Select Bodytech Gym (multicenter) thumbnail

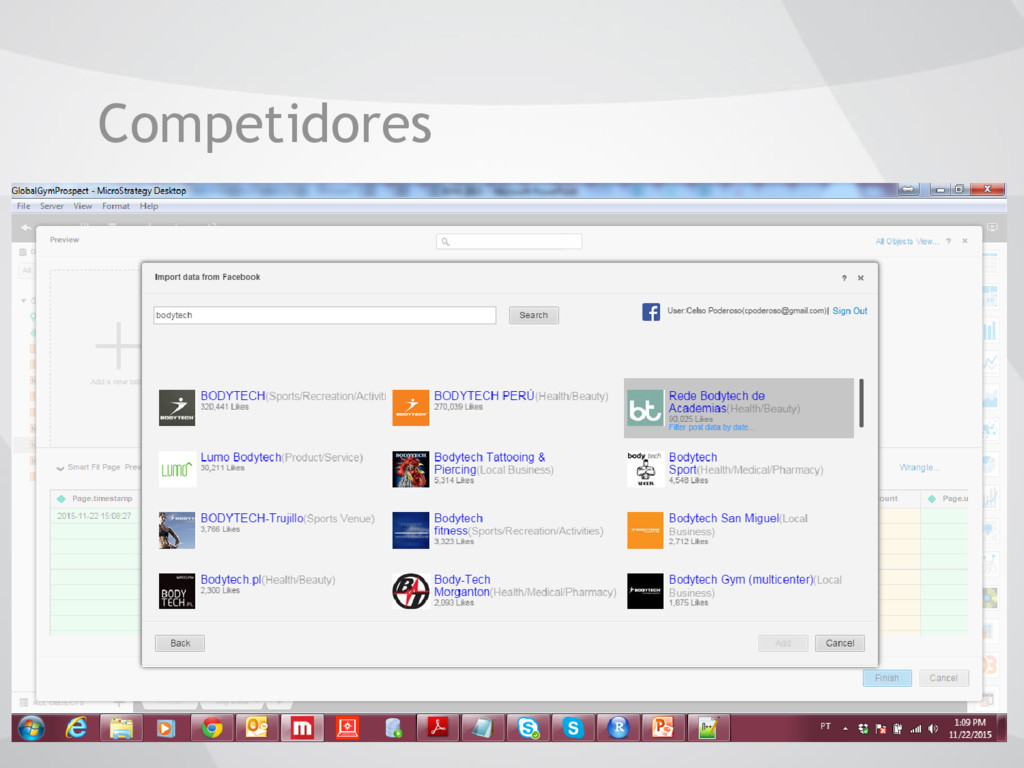point(645,591)
